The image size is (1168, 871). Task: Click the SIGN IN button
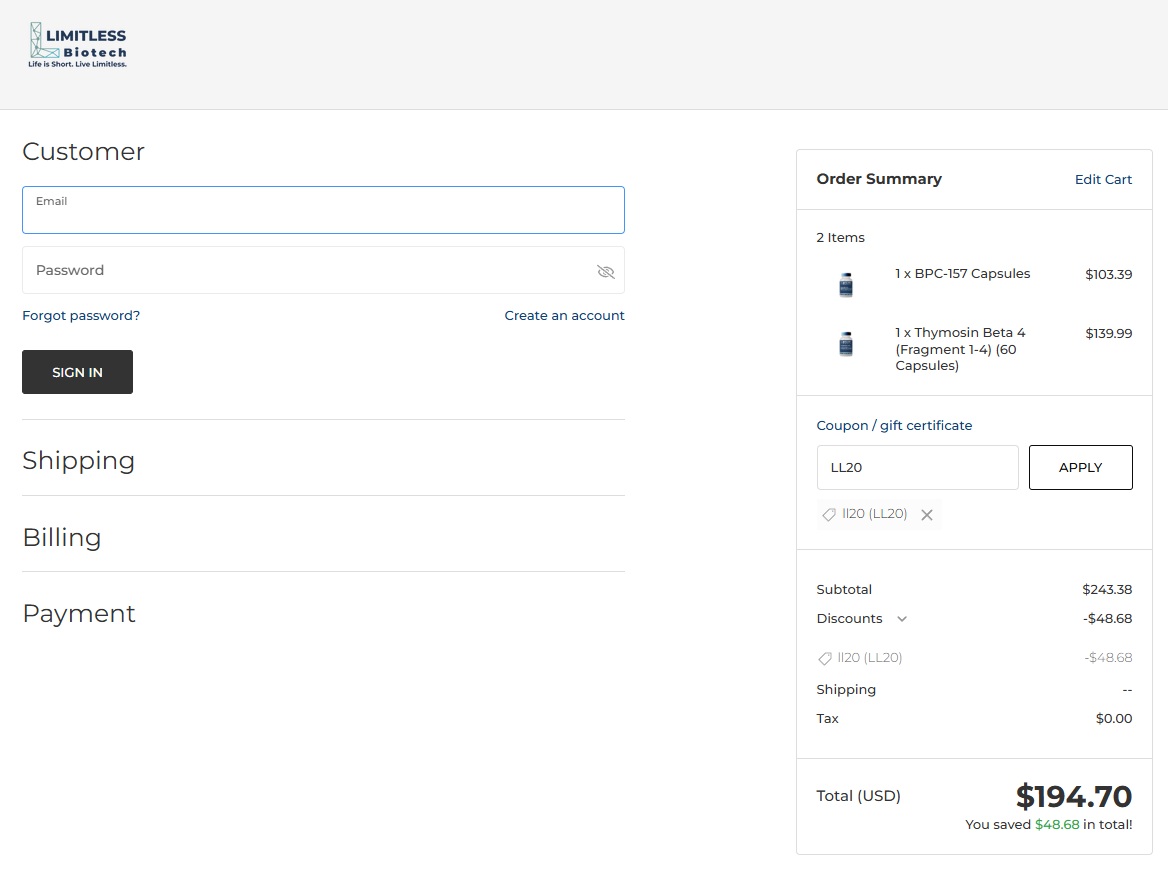point(77,372)
